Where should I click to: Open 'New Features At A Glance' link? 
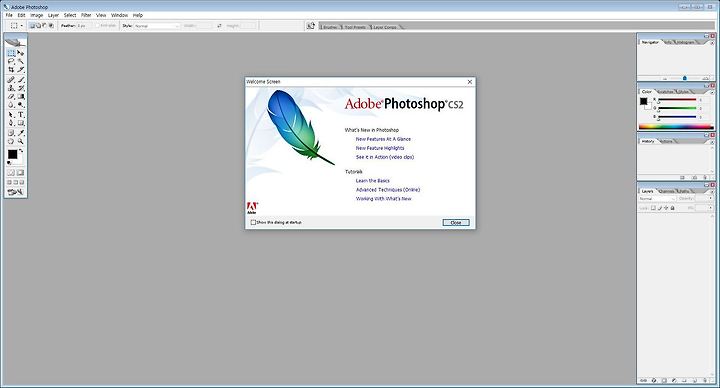[383, 139]
